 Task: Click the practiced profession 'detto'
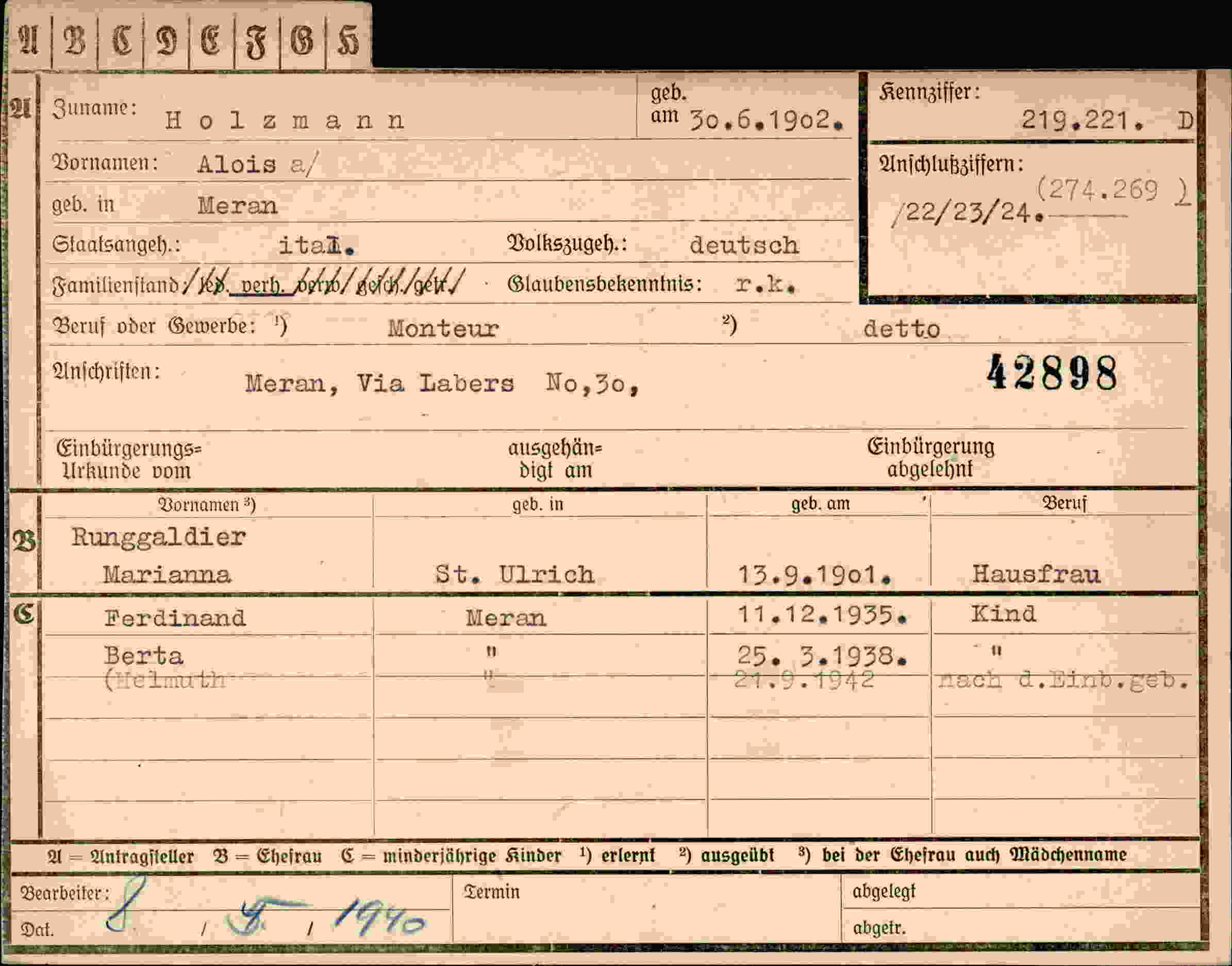tap(902, 328)
